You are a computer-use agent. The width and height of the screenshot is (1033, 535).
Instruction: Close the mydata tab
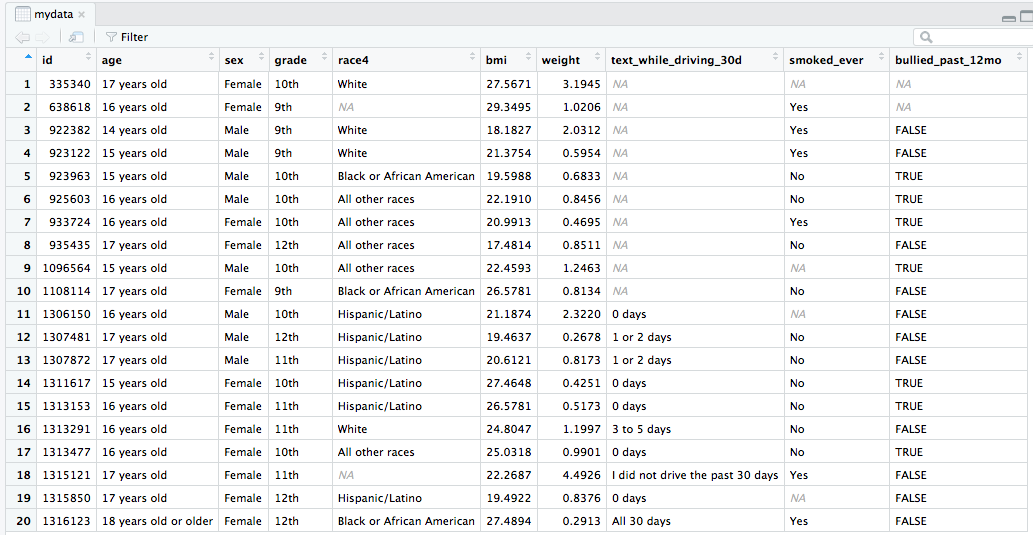click(81, 14)
